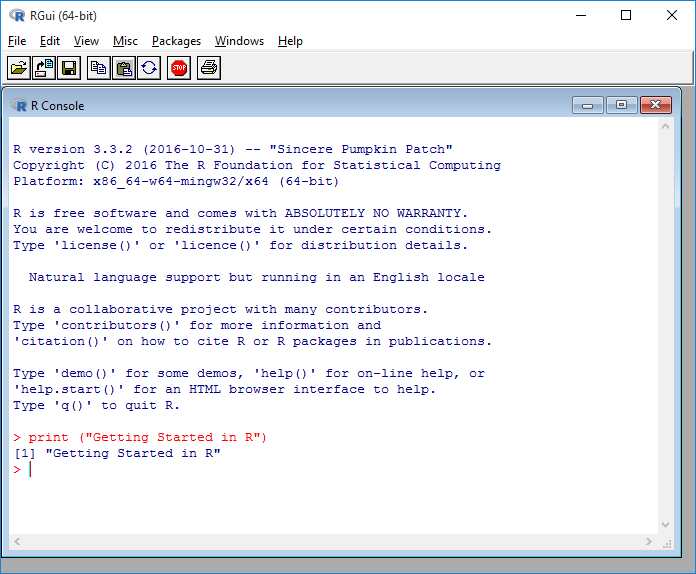
Task: Click the 'ABSOLUTELY NO WARRANTY' line
Action: [240, 213]
